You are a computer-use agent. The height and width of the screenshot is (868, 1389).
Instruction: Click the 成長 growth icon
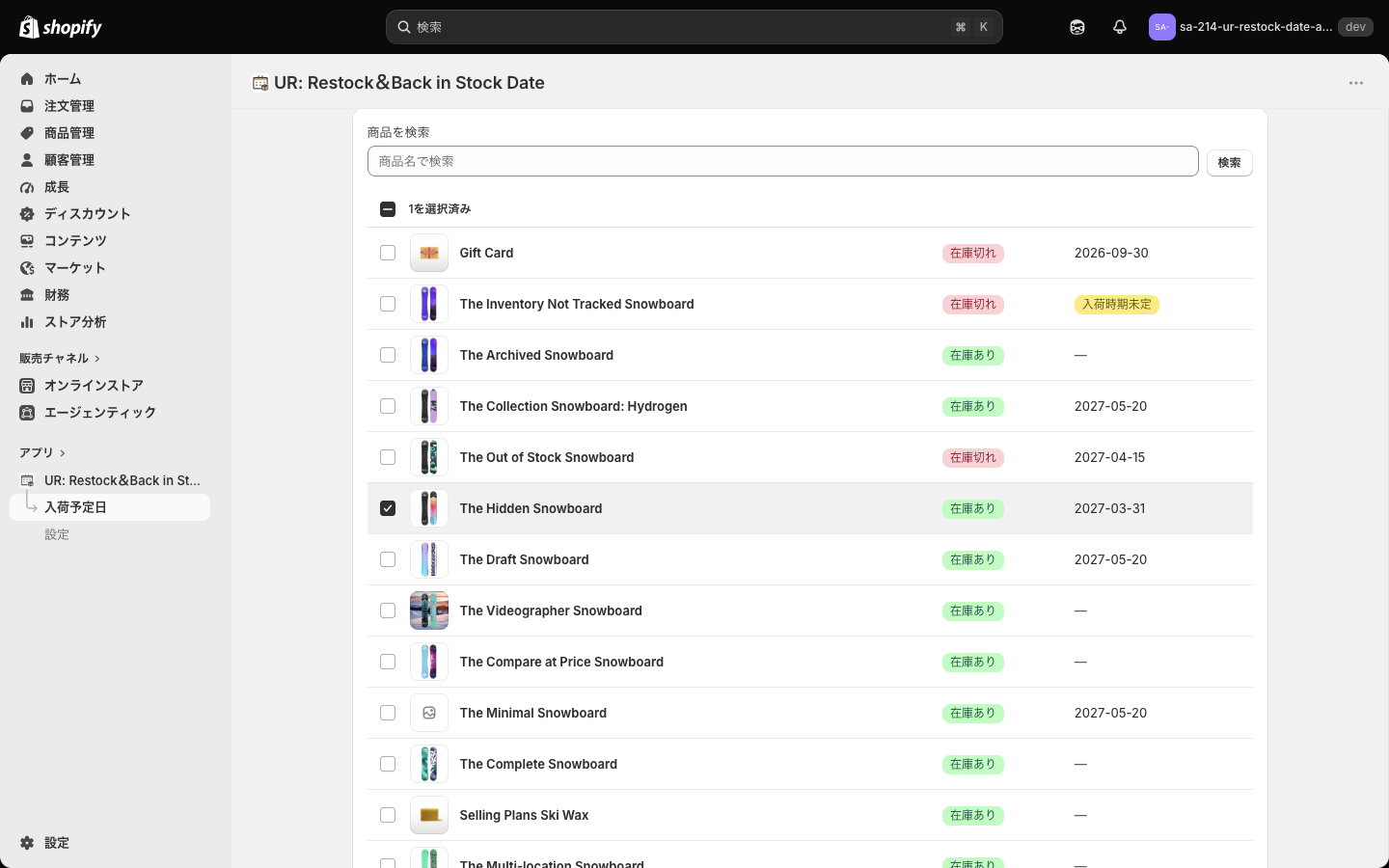tap(27, 187)
